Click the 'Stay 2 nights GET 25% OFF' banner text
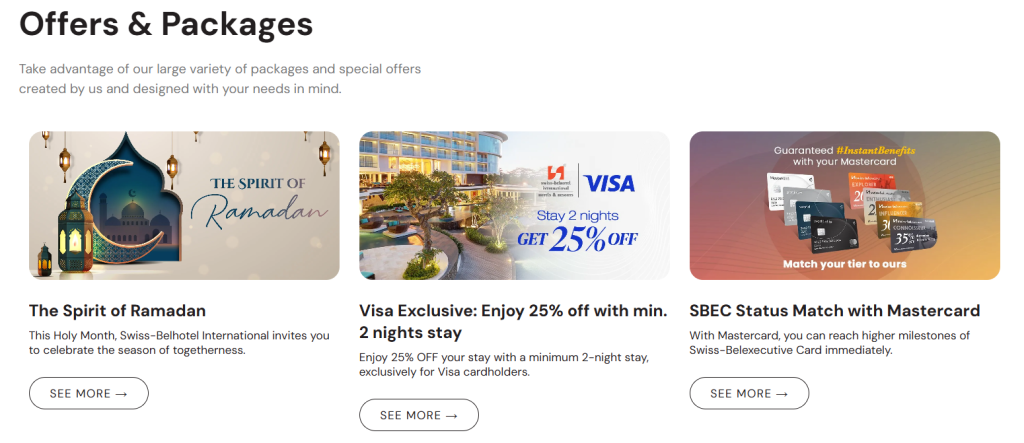 click(x=576, y=229)
